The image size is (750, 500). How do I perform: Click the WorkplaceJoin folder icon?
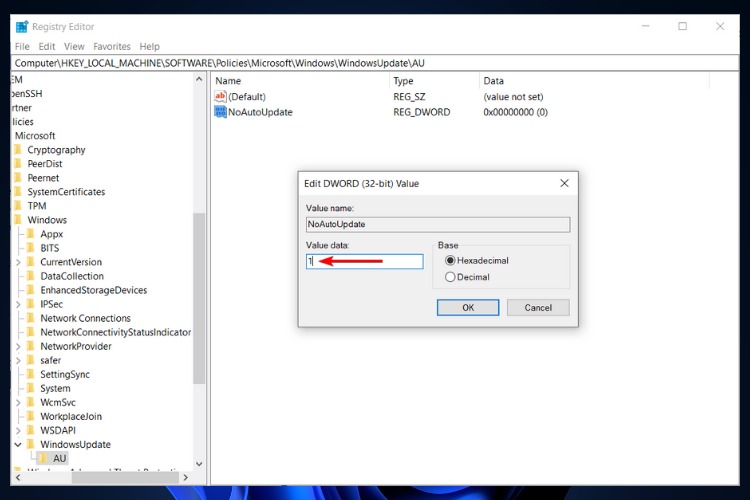(31, 416)
